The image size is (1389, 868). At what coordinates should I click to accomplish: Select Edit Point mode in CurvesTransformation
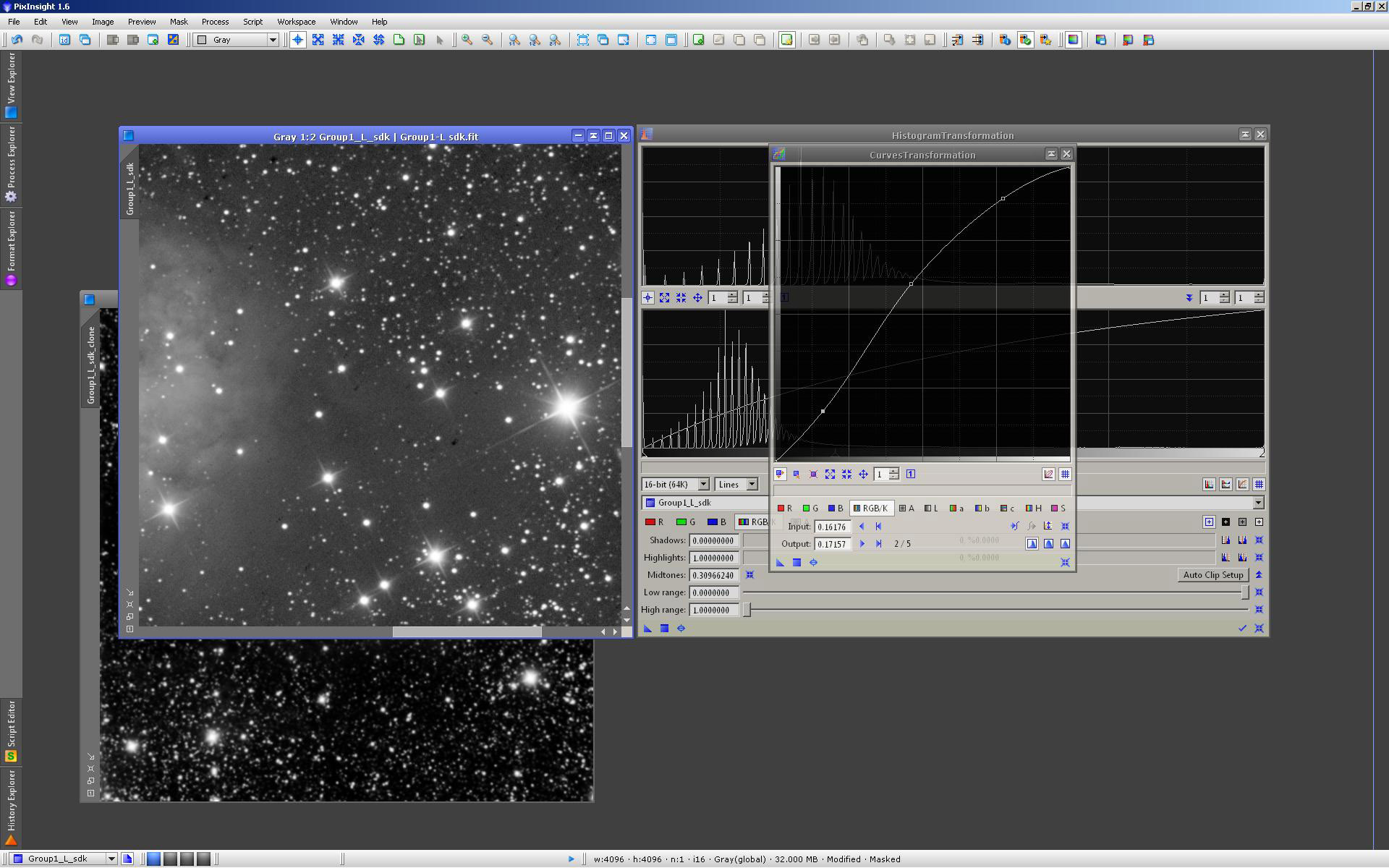(780, 475)
